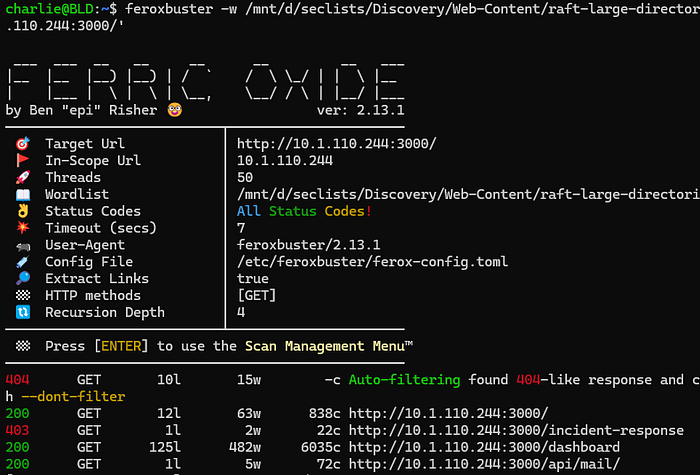Click the FERIC OXIDE ASCII art banner
700x475 pixels.
(205, 82)
